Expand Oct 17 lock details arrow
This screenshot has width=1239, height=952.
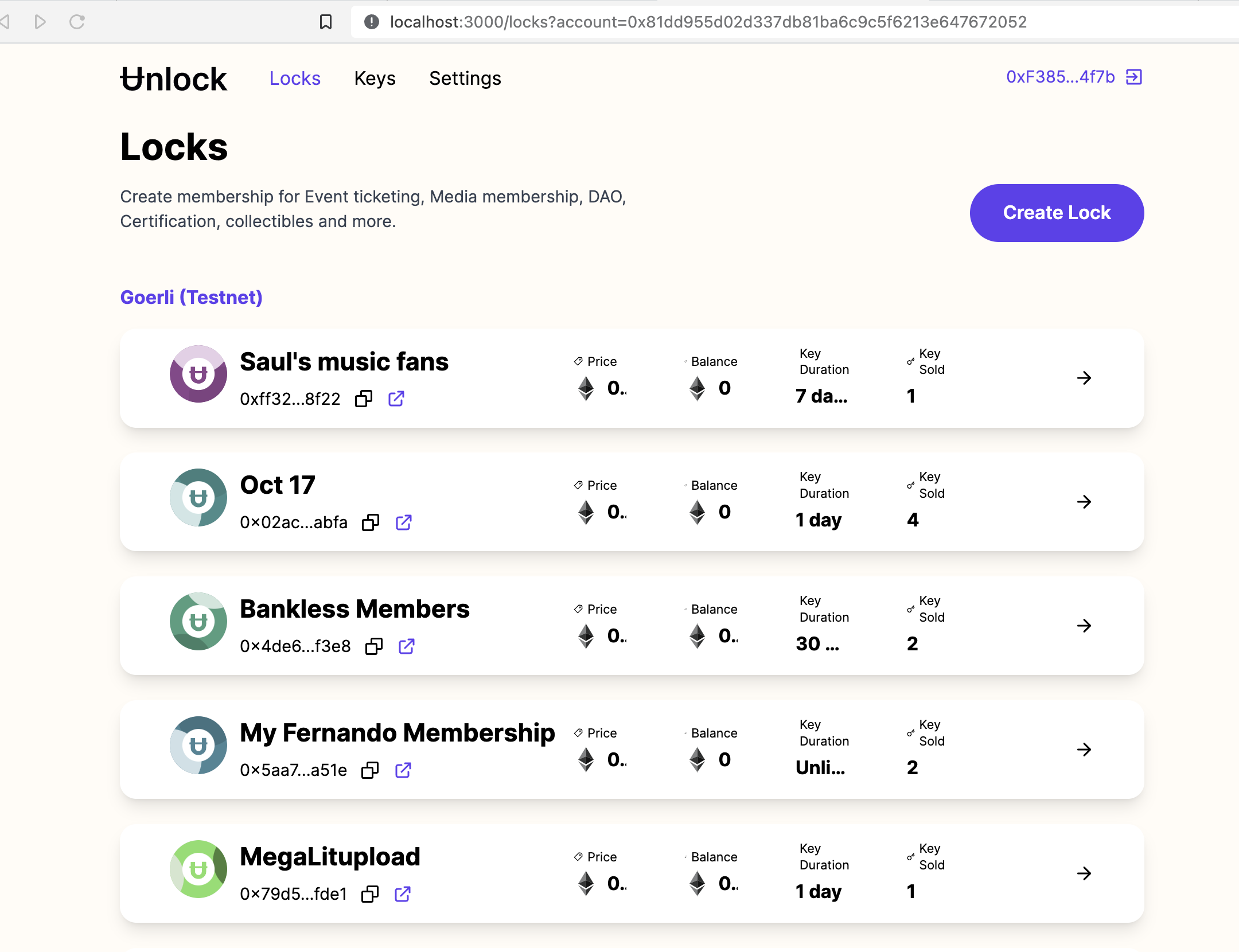(x=1084, y=502)
